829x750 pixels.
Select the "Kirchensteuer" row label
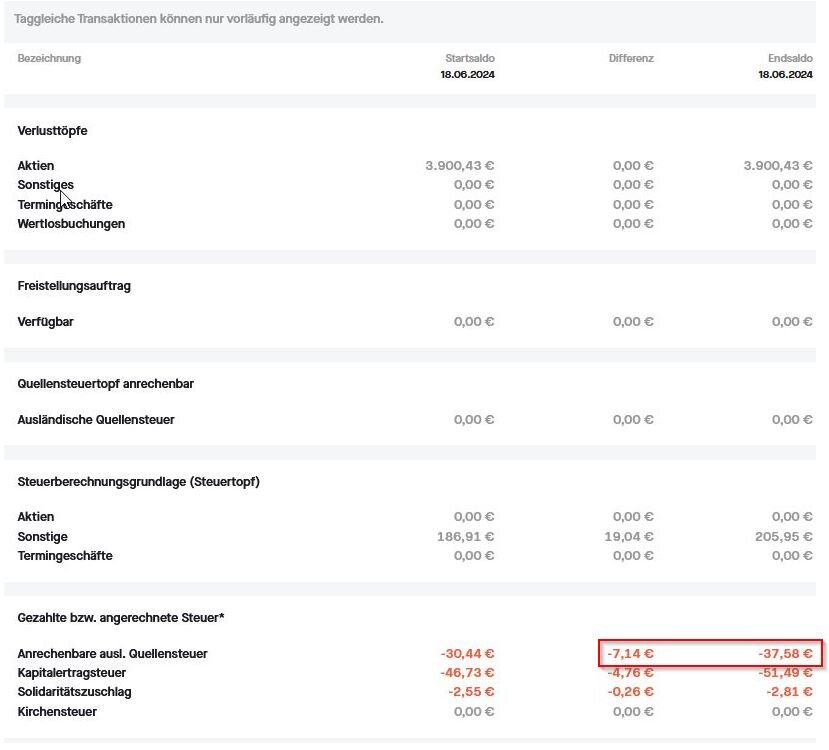coord(57,712)
